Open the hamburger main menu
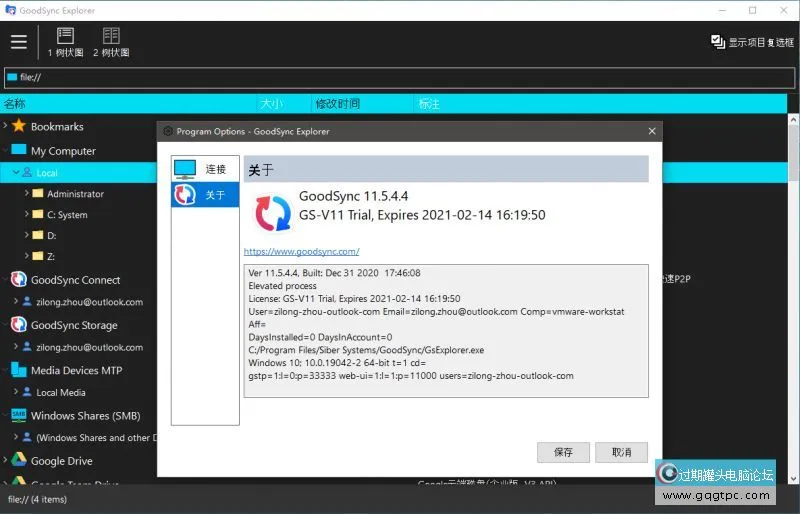Viewport: 800px width, 514px height. coord(19,42)
